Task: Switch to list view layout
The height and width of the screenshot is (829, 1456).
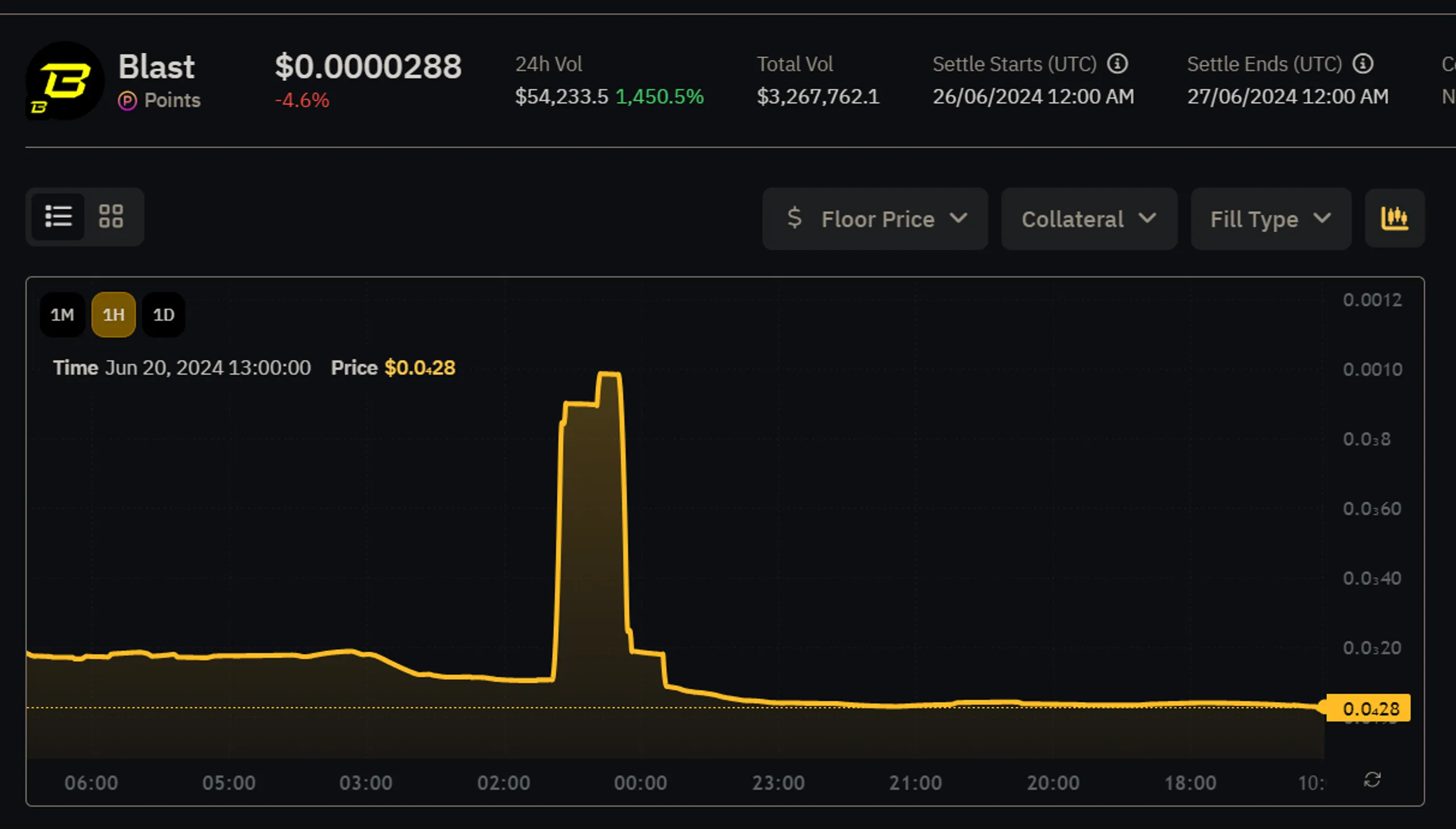Action: click(x=59, y=217)
